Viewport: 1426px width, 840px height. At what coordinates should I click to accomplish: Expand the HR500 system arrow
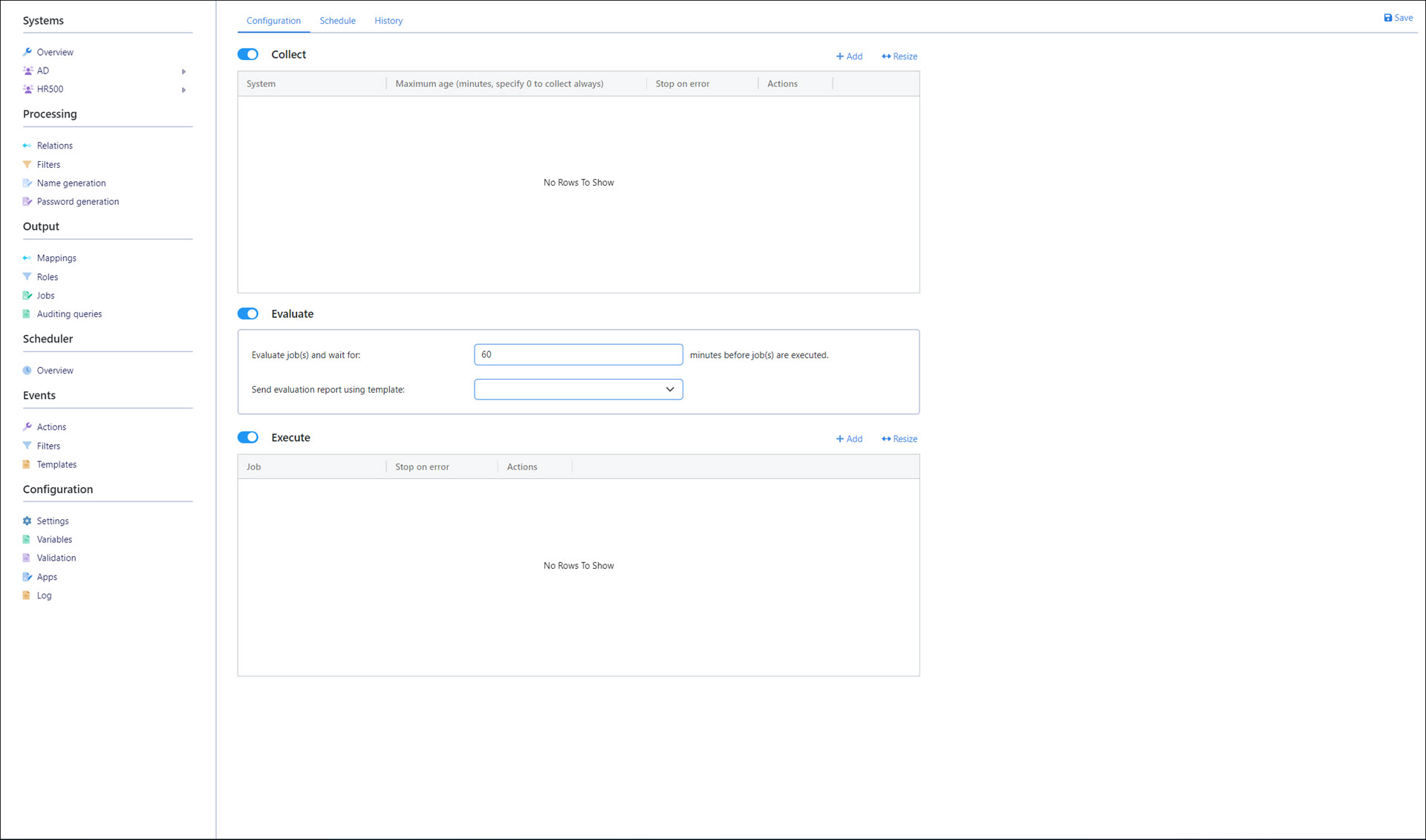pyautogui.click(x=183, y=90)
